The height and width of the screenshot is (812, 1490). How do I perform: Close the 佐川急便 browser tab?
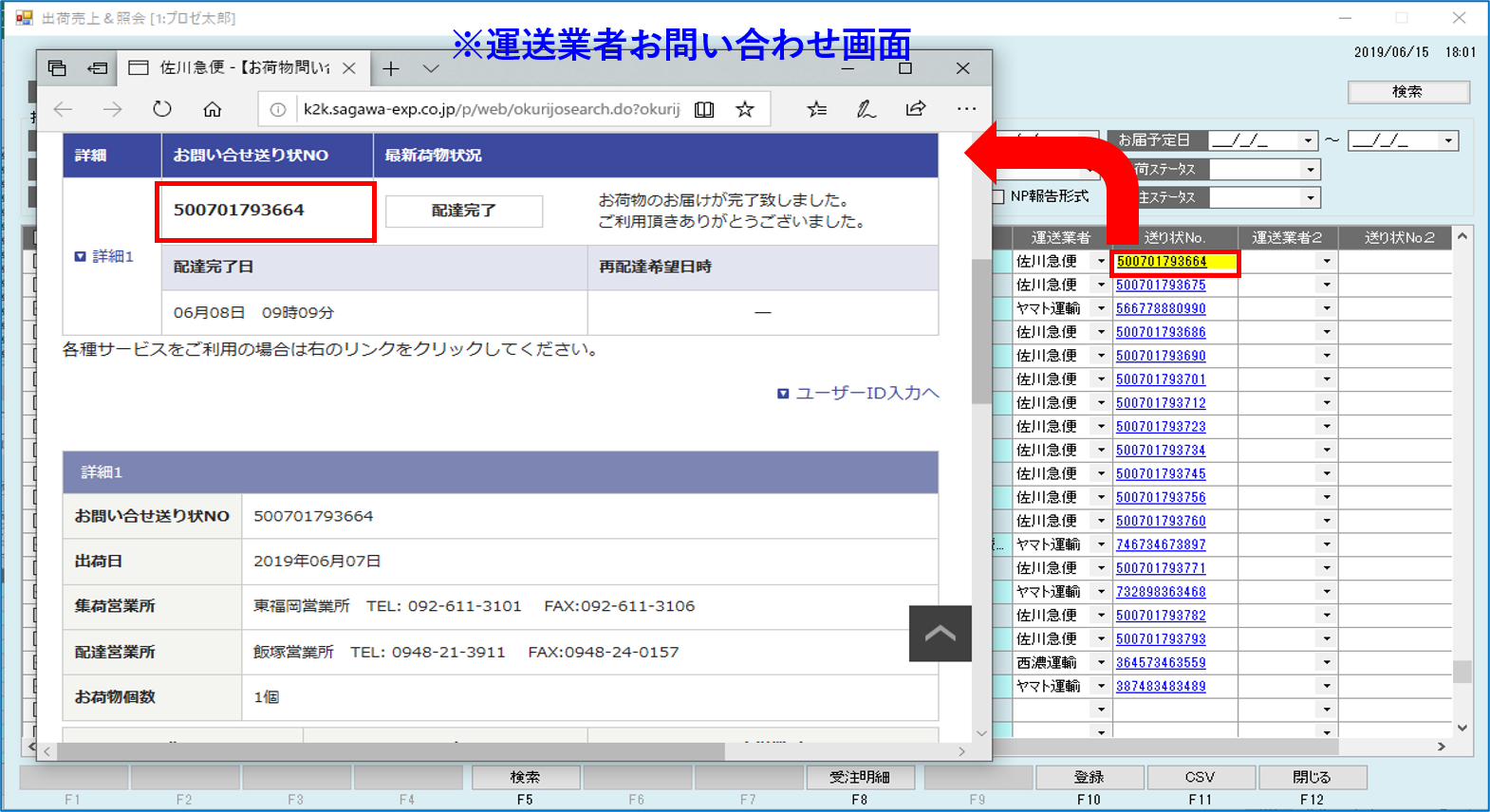349,68
